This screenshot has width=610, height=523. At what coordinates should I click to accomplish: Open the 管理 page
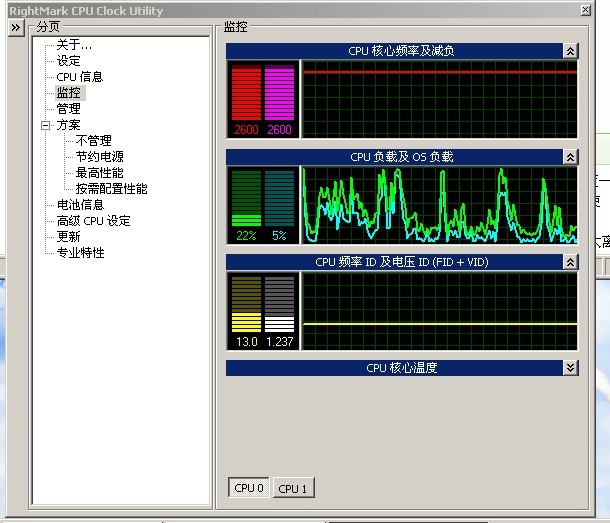coord(68,109)
